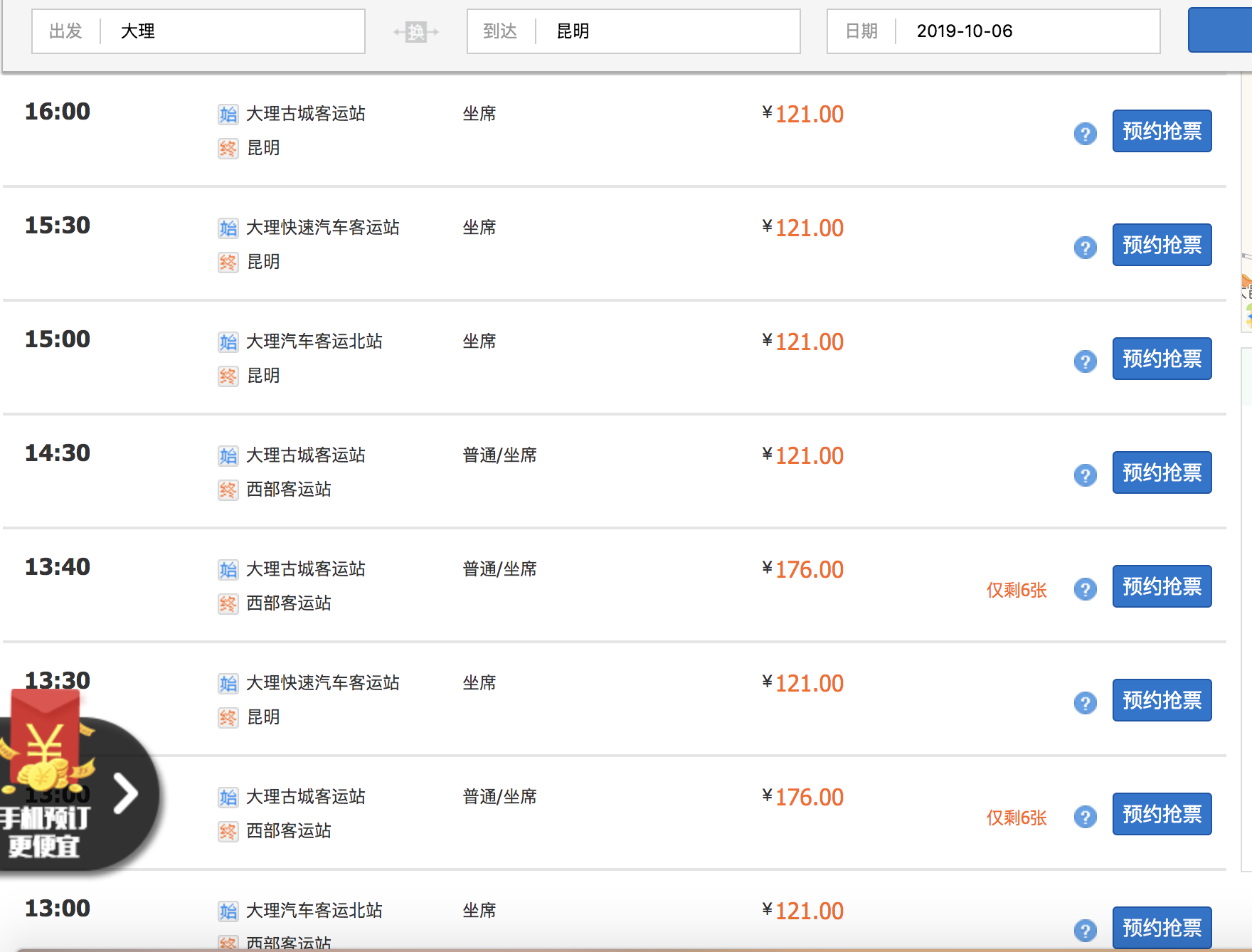Book the 13:30 bus with 预约抢票
The height and width of the screenshot is (952, 1252).
pyautogui.click(x=1162, y=700)
